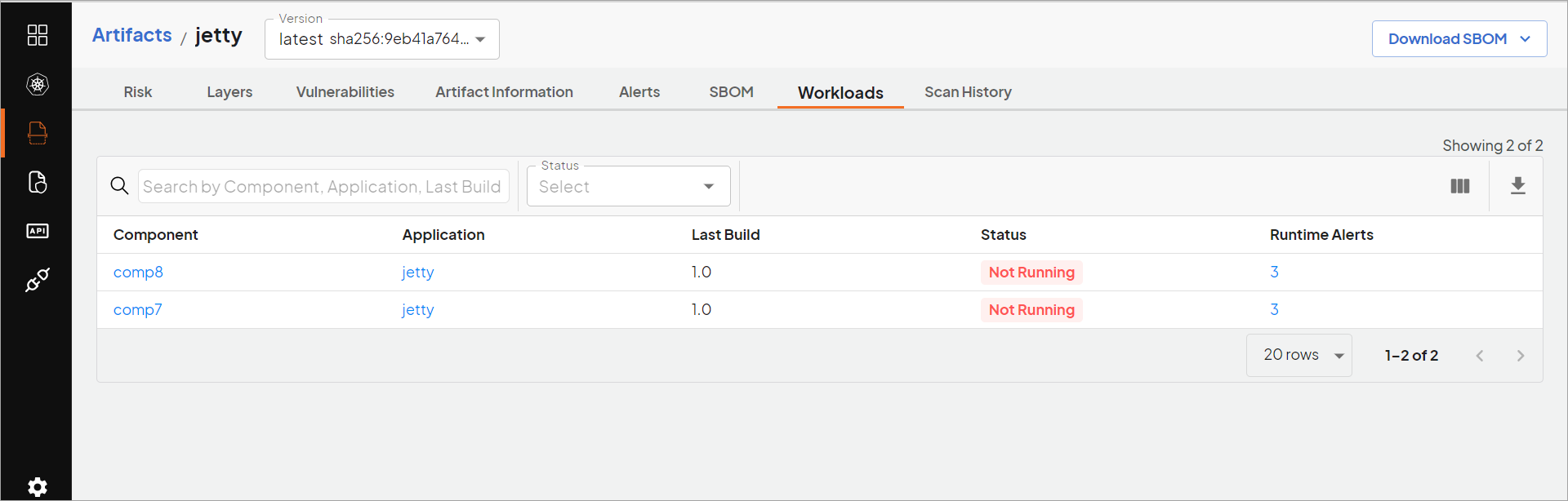Open the Artifacts sidebar icon
Viewport: 1568px width, 501px height.
coord(38,133)
